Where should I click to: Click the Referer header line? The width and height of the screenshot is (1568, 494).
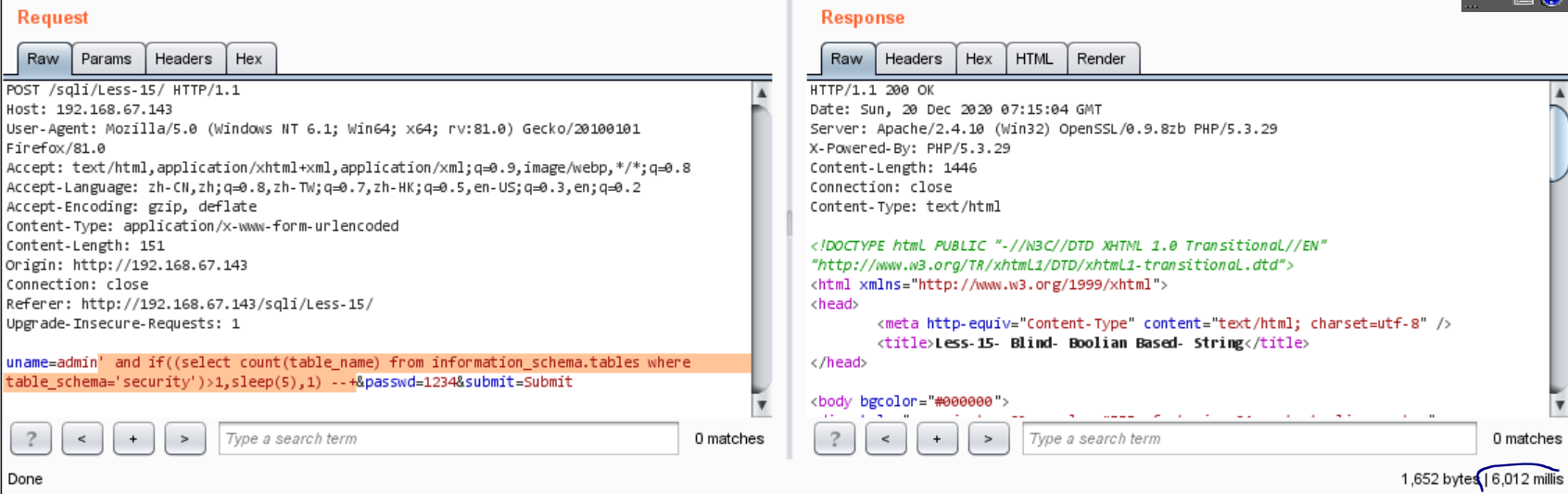coord(190,304)
